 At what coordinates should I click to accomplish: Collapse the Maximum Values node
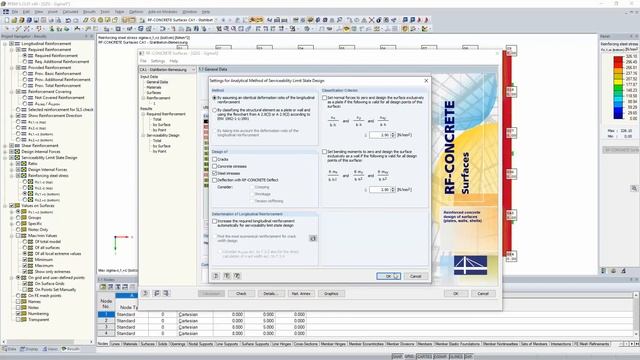[12, 236]
